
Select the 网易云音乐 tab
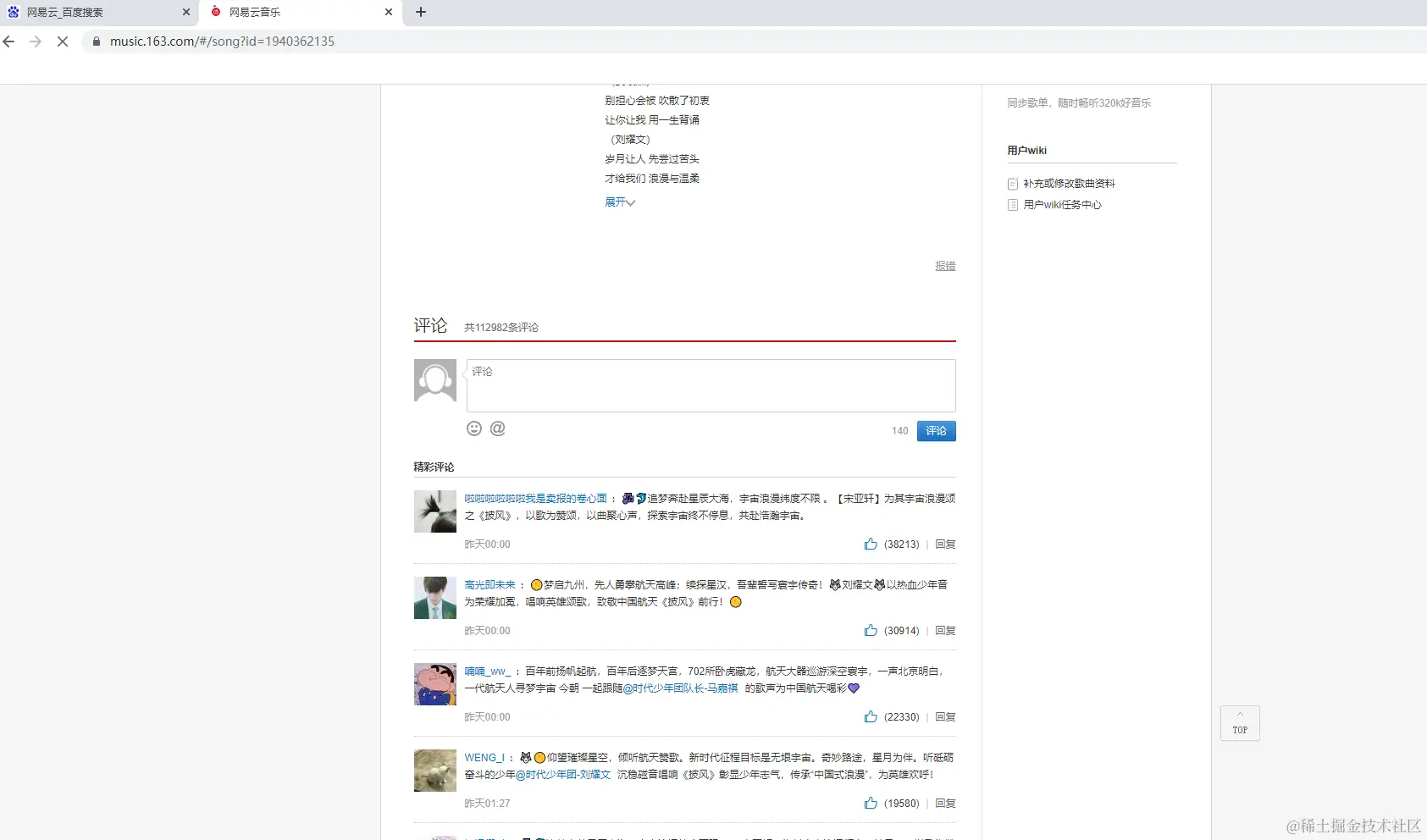301,13
